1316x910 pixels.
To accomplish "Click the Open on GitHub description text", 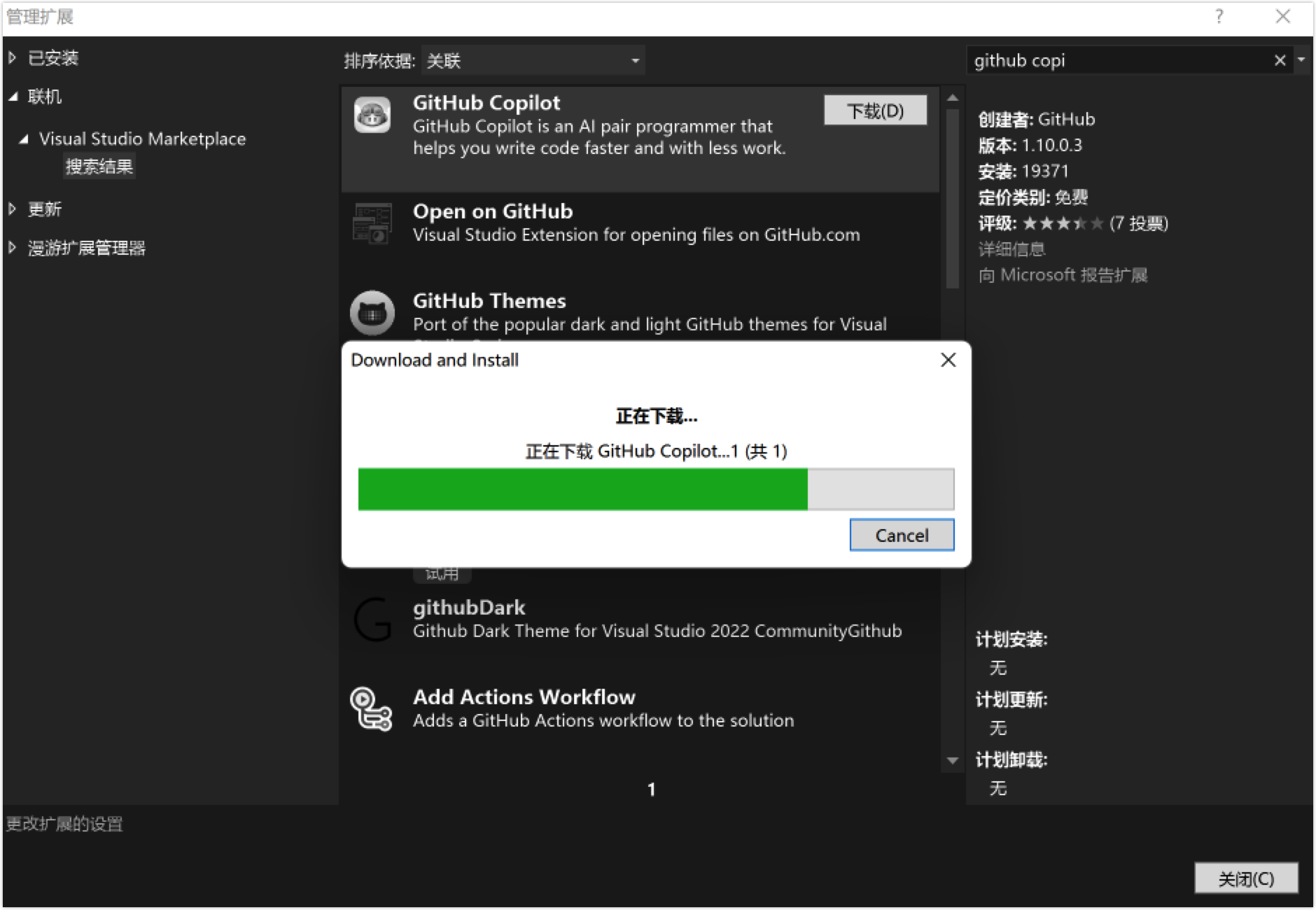I will tap(636, 235).
